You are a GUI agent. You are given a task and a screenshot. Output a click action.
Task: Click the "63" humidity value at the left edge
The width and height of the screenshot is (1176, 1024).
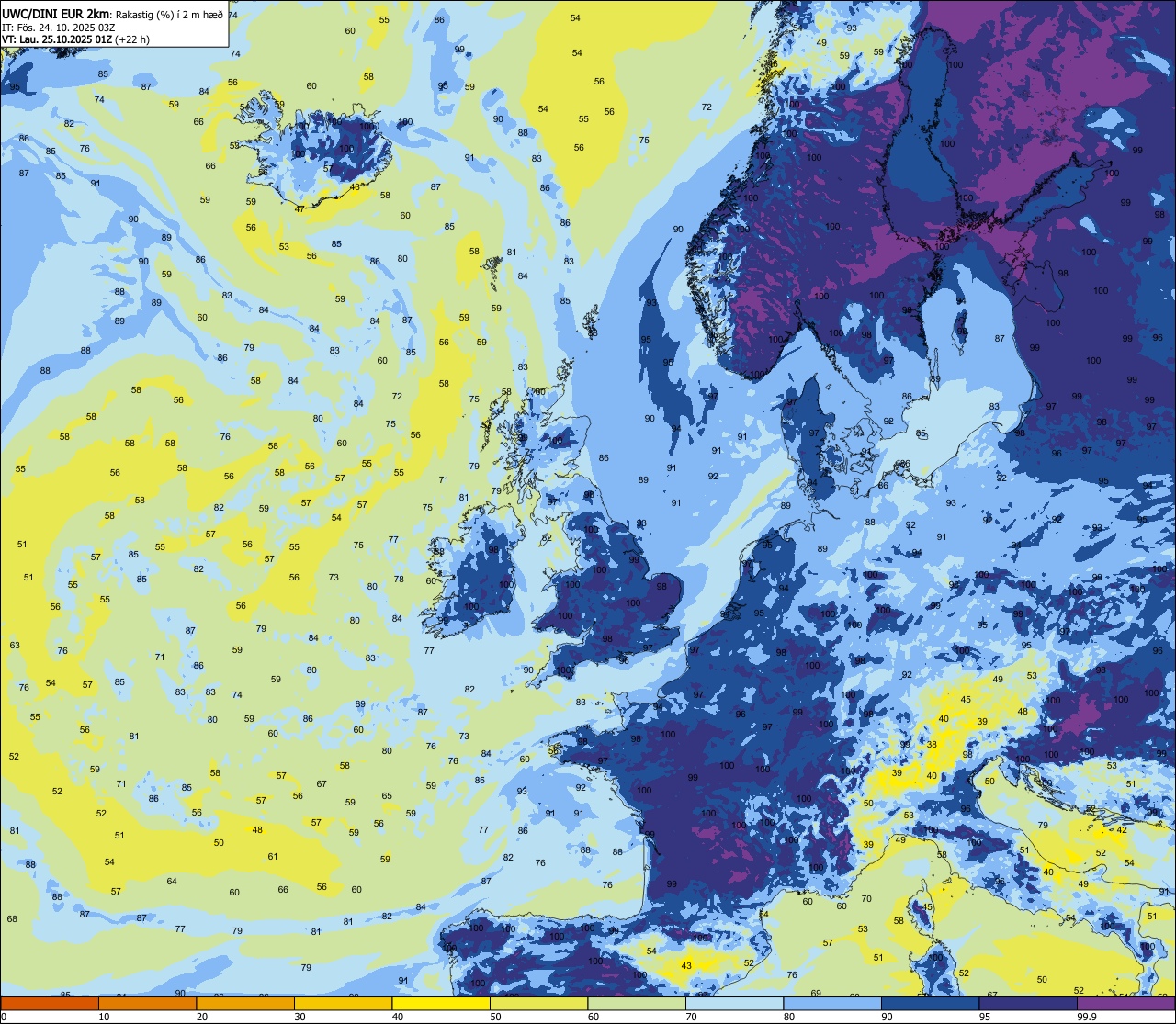tap(15, 646)
